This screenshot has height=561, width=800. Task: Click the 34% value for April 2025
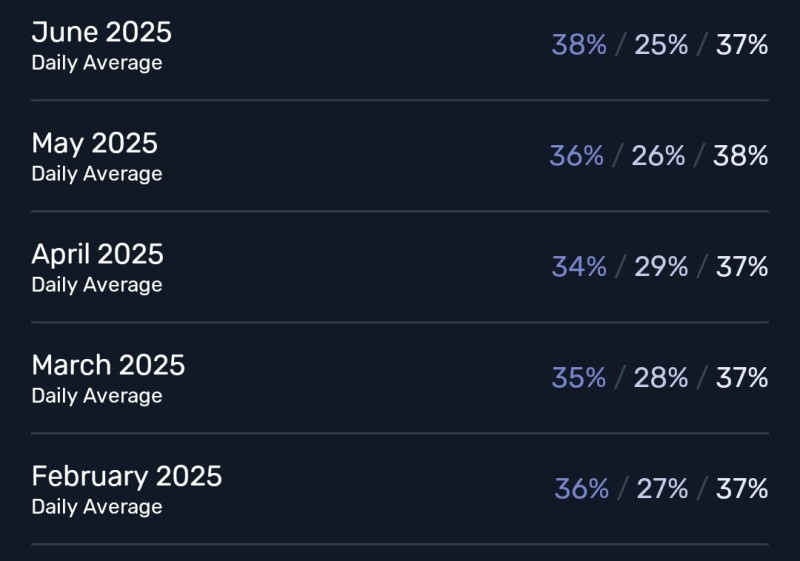(x=579, y=267)
